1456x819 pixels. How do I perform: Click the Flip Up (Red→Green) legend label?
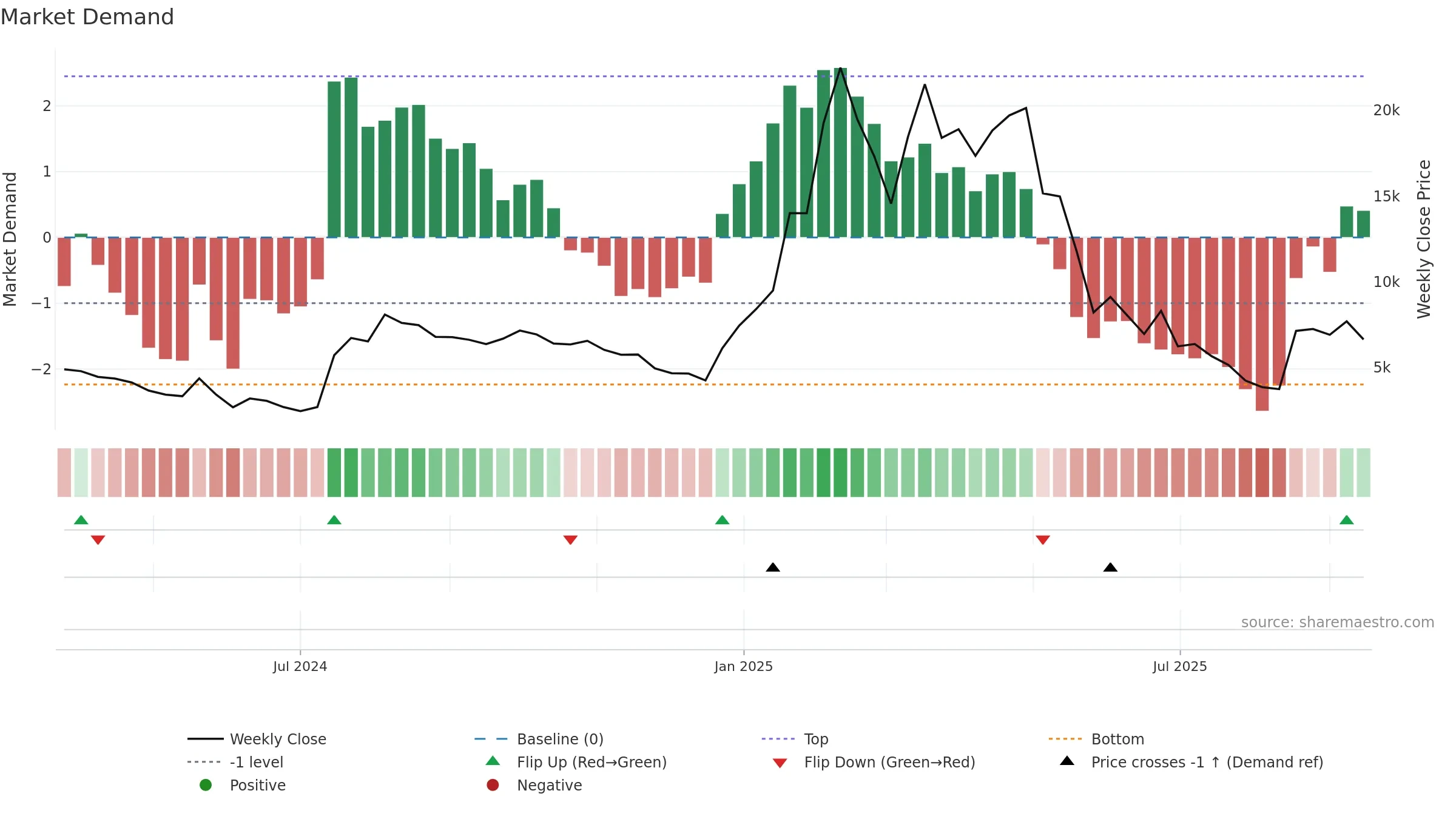click(591, 762)
